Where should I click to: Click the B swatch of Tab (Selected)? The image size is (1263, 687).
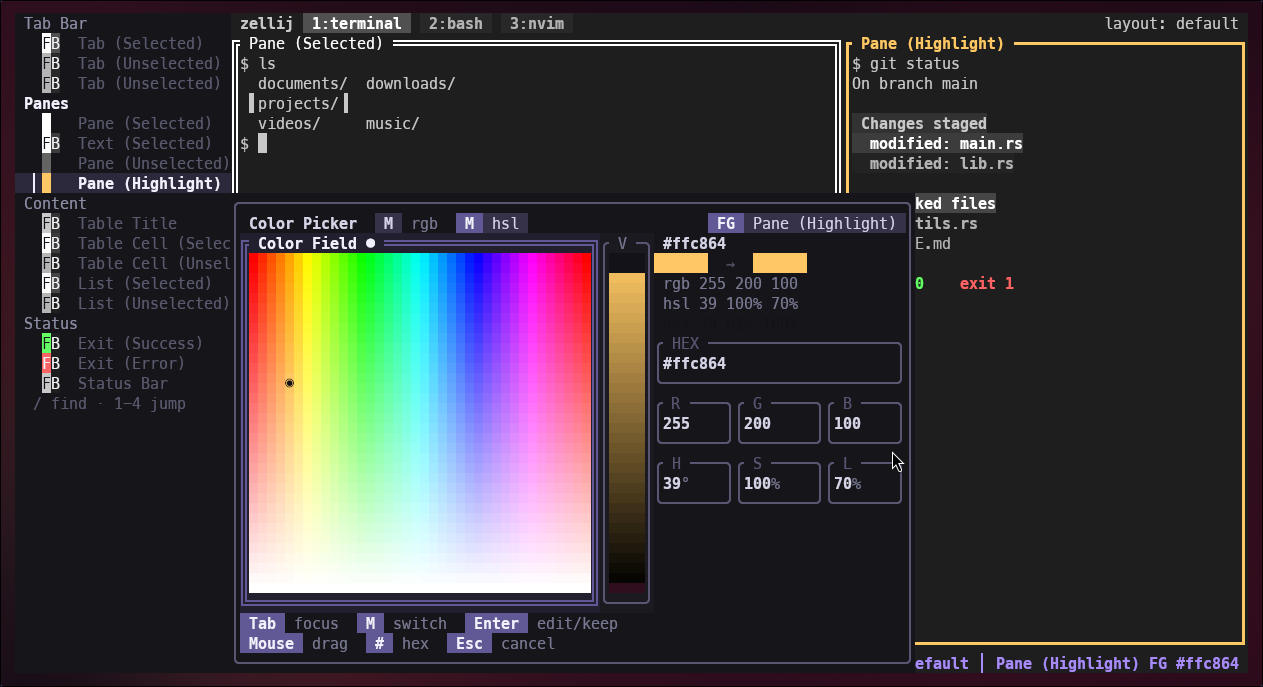pos(55,43)
